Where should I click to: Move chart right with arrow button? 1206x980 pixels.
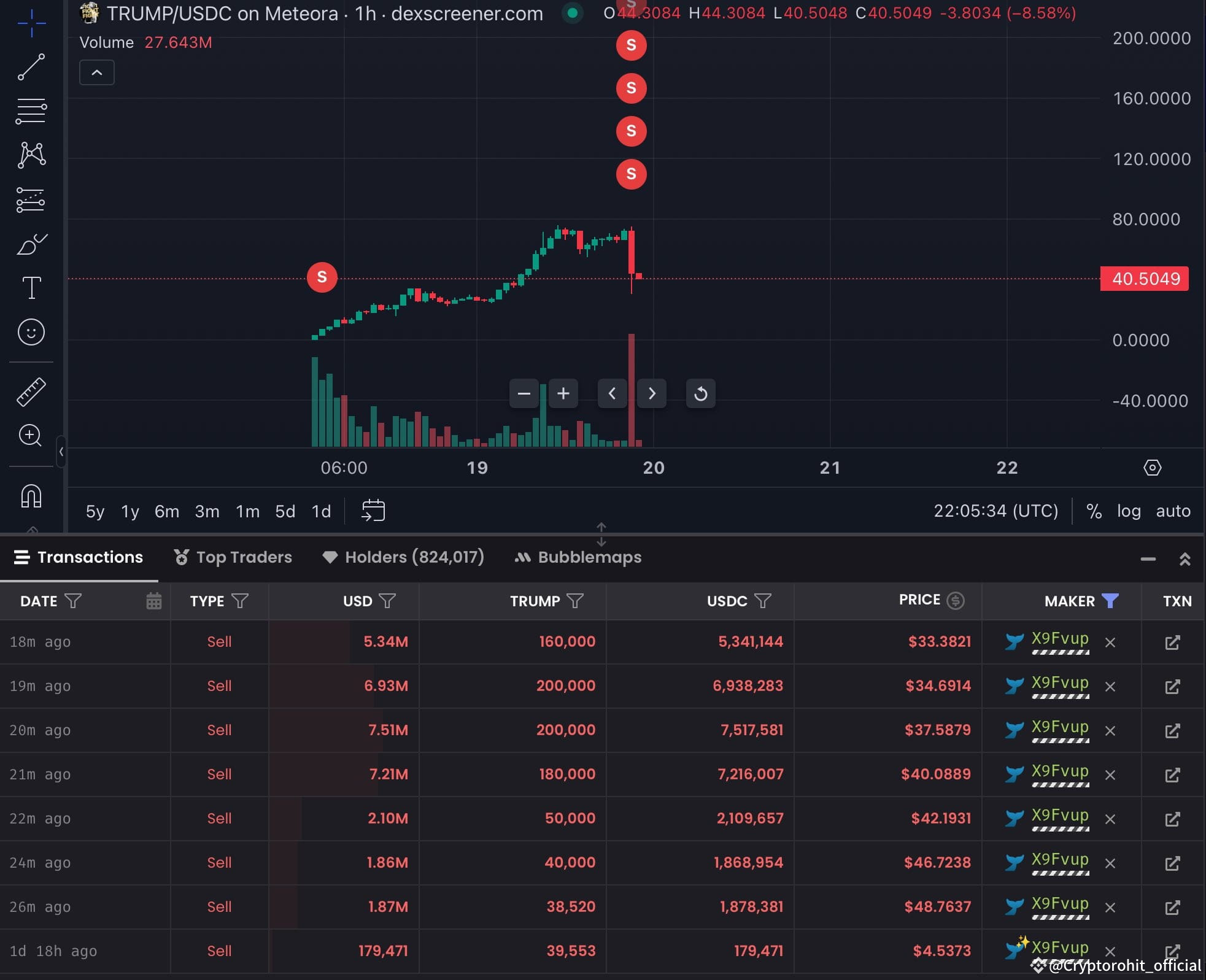point(652,393)
